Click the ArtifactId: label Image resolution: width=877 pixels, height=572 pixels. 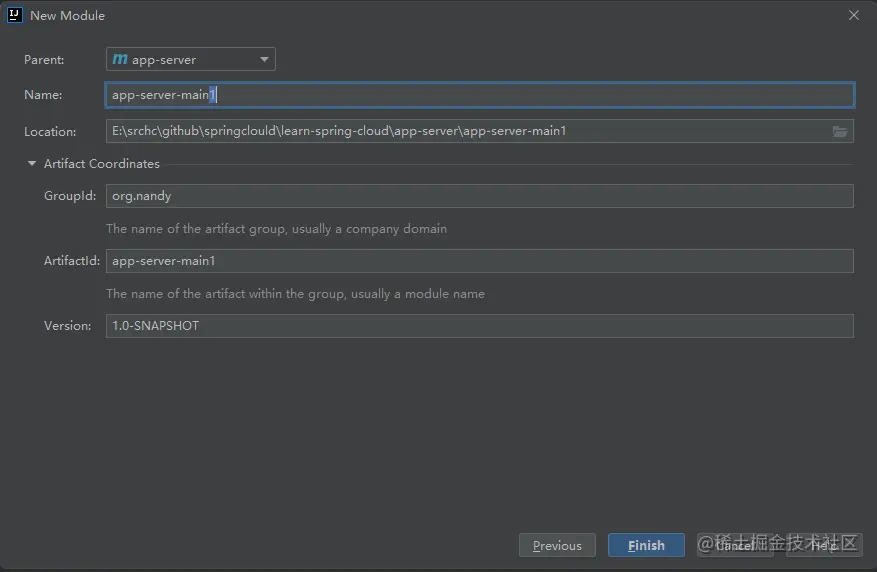(x=72, y=261)
